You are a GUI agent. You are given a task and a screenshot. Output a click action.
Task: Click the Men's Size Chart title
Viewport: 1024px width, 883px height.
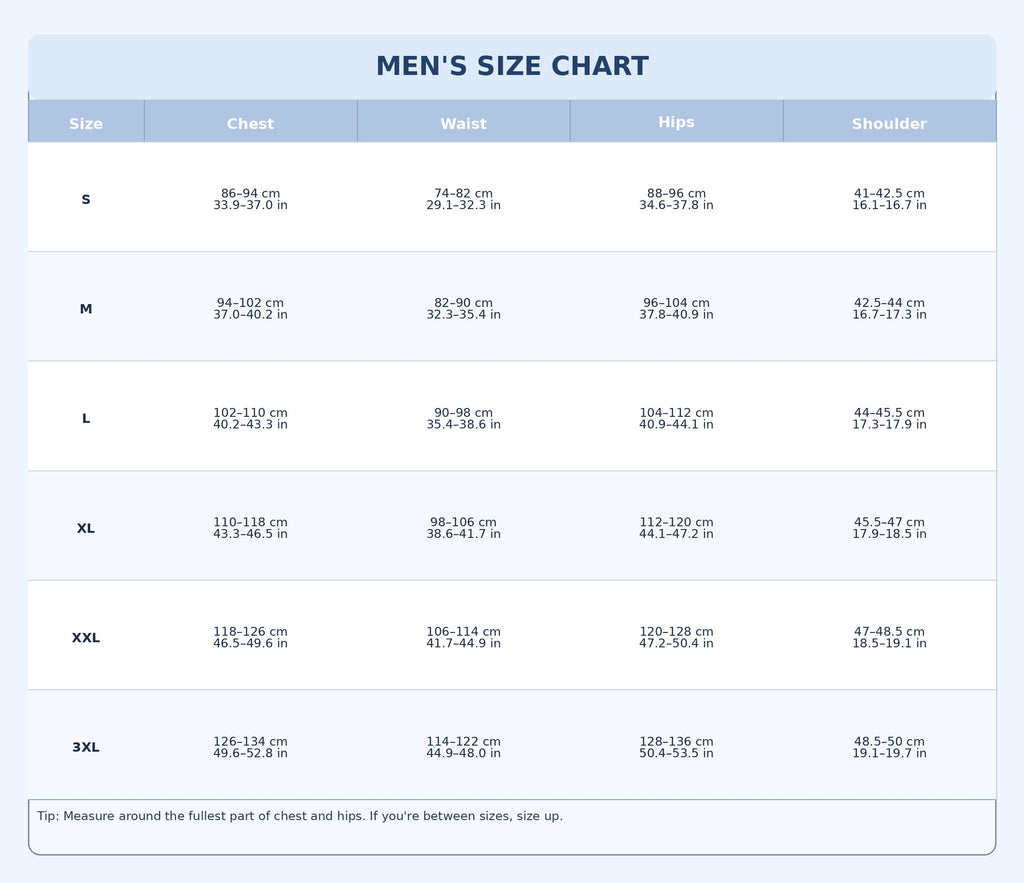pyautogui.click(x=512, y=67)
